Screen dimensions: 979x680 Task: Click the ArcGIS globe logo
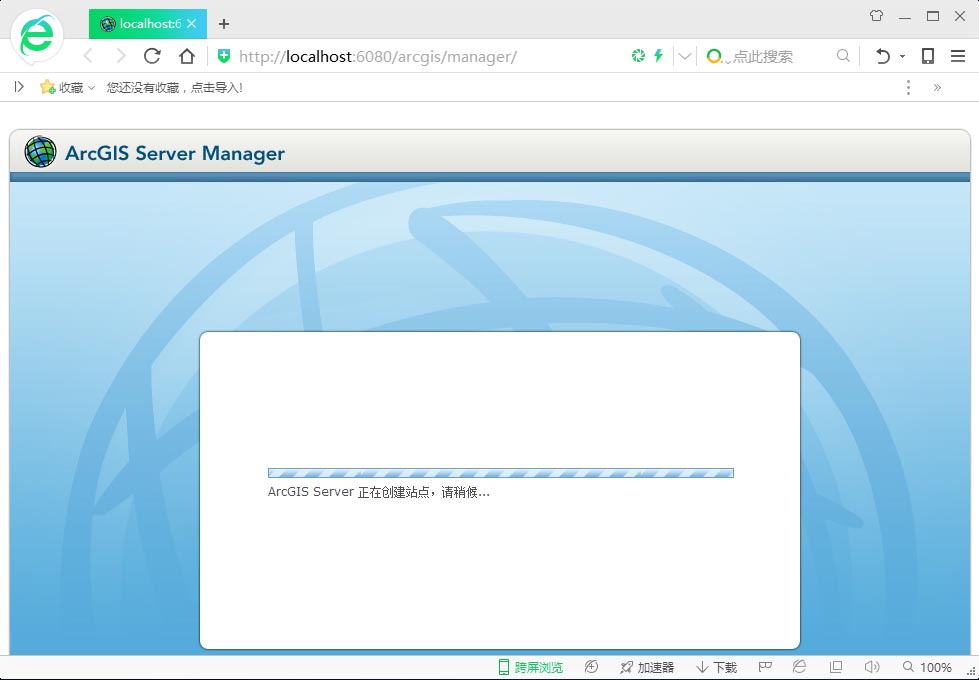[40, 152]
